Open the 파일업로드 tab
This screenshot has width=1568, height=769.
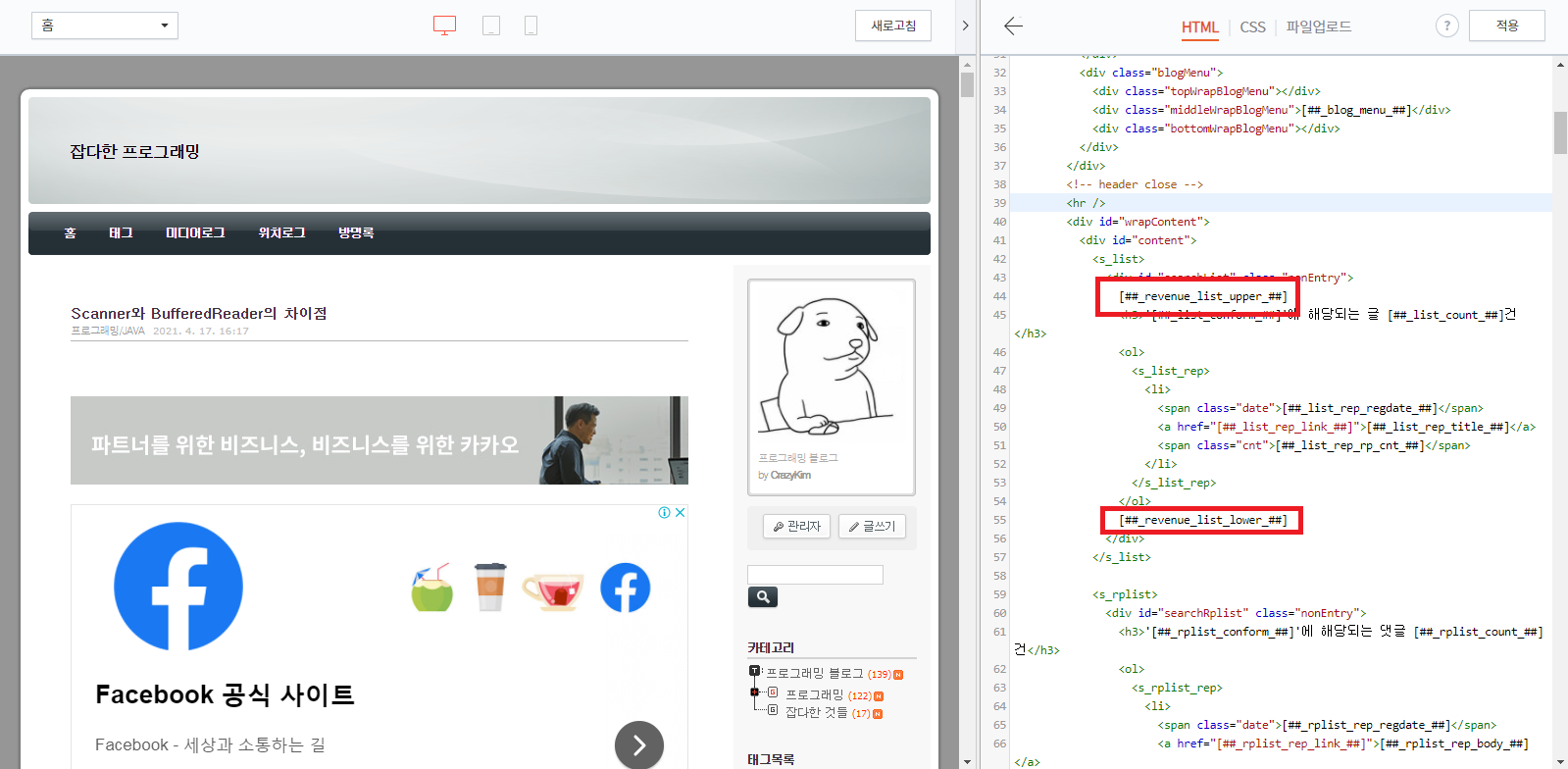(1319, 26)
